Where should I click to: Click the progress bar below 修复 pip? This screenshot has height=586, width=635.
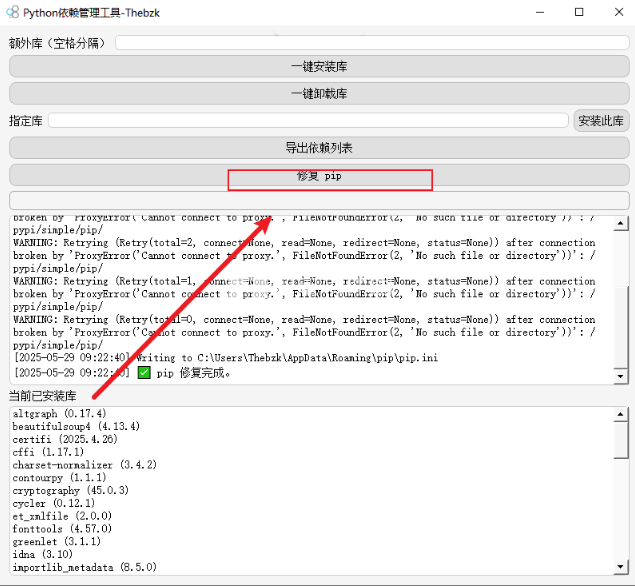(319, 201)
